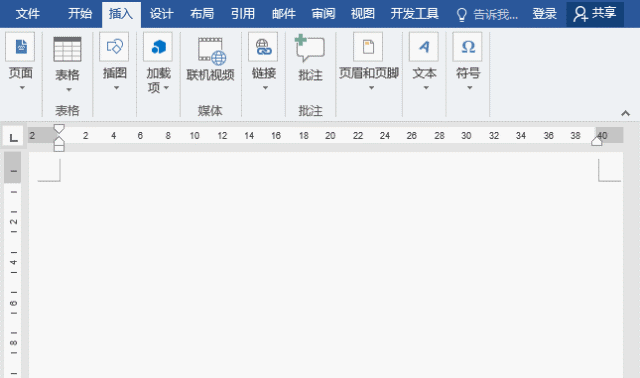Expand the 表格 dropdown arrow
This screenshot has width=640, height=378.
(69, 89)
